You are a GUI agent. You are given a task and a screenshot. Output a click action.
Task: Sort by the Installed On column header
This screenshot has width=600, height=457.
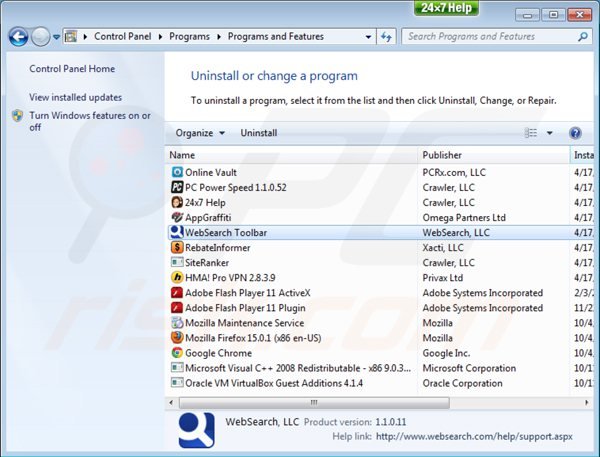583,155
